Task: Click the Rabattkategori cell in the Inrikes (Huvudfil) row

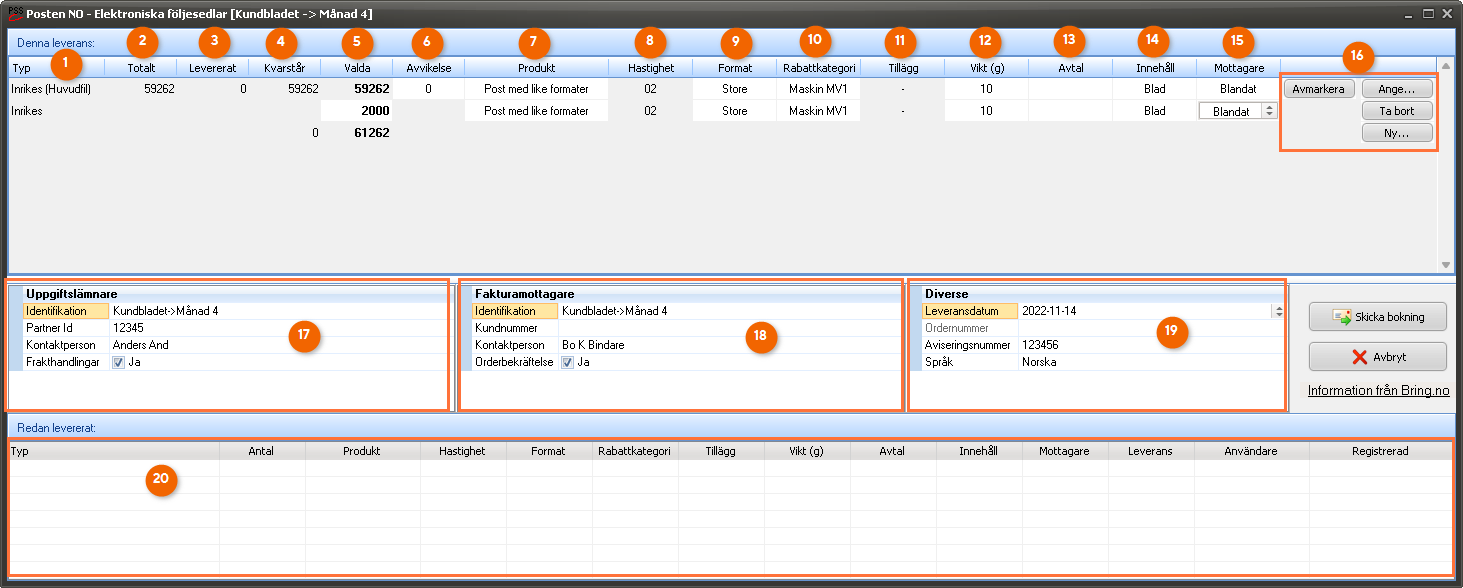Action: click(818, 89)
